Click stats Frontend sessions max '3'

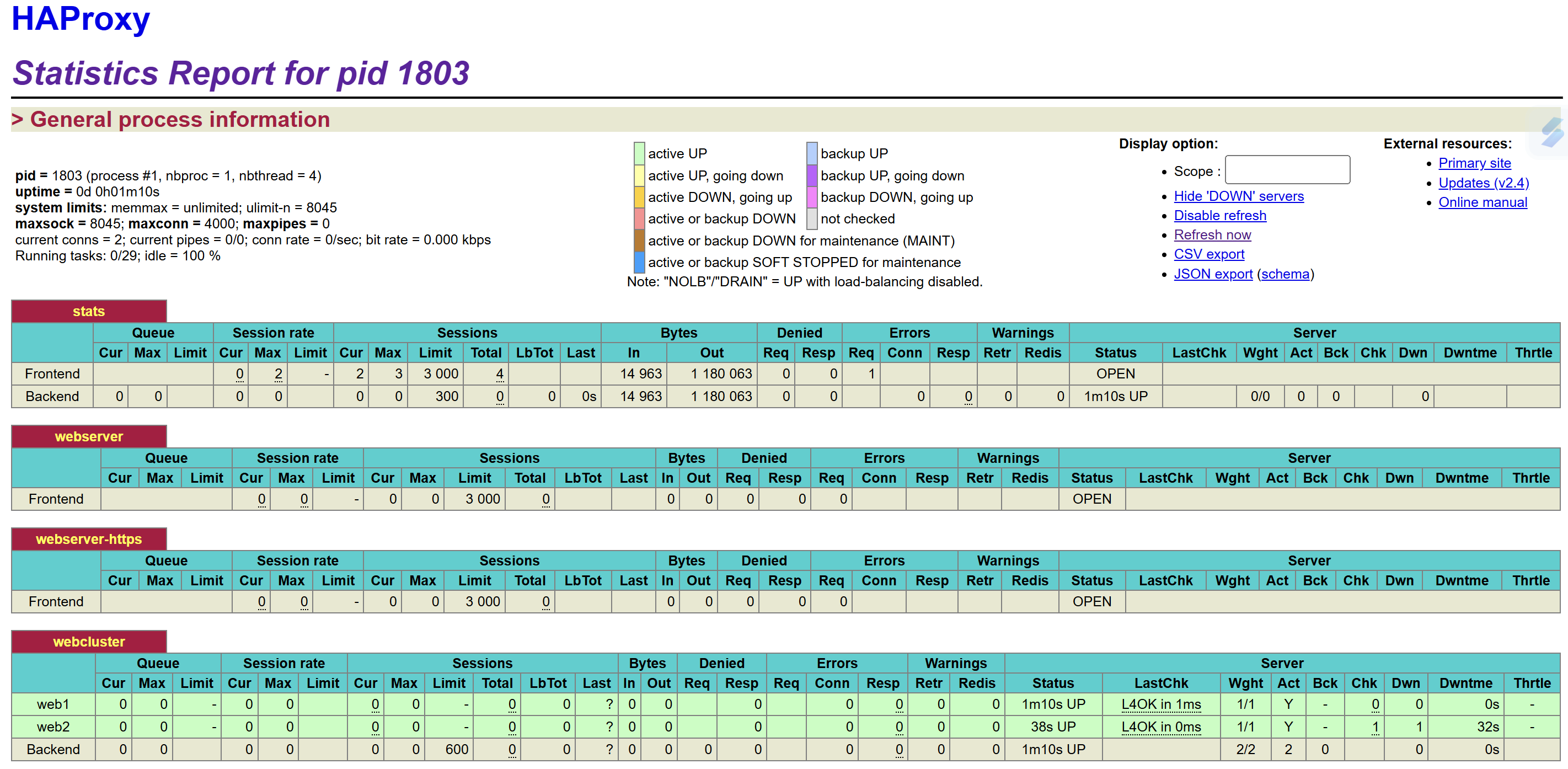[398, 374]
